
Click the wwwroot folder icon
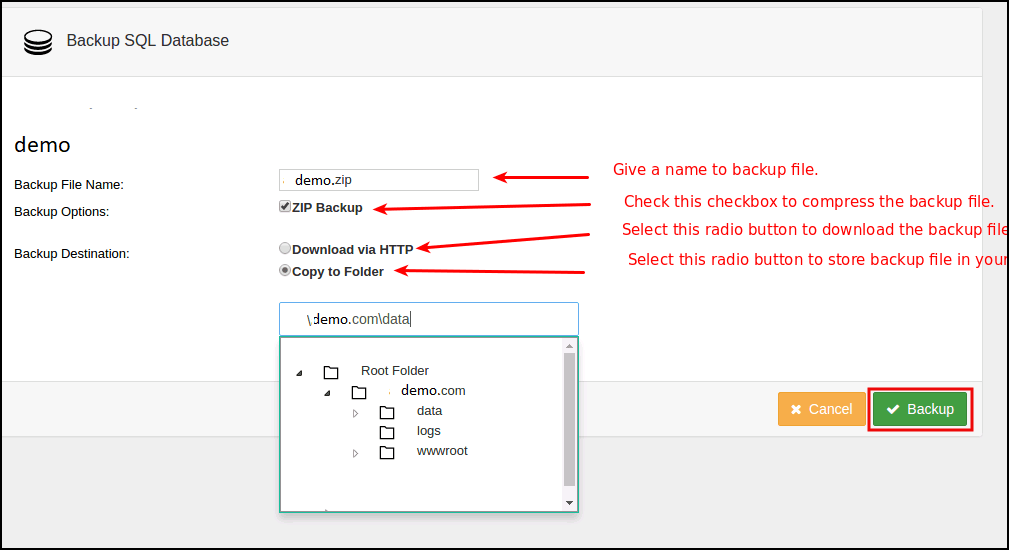(387, 452)
